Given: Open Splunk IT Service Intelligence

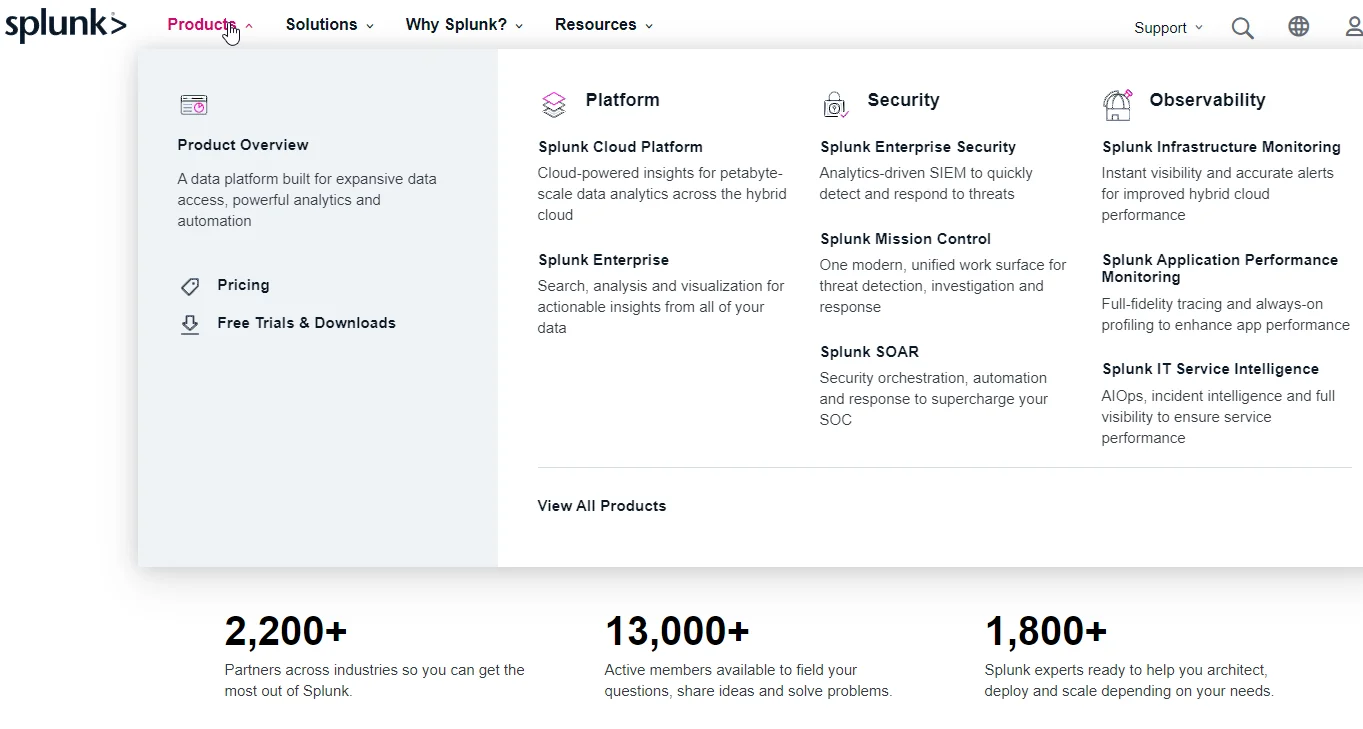Looking at the screenshot, I should pyautogui.click(x=1210, y=369).
